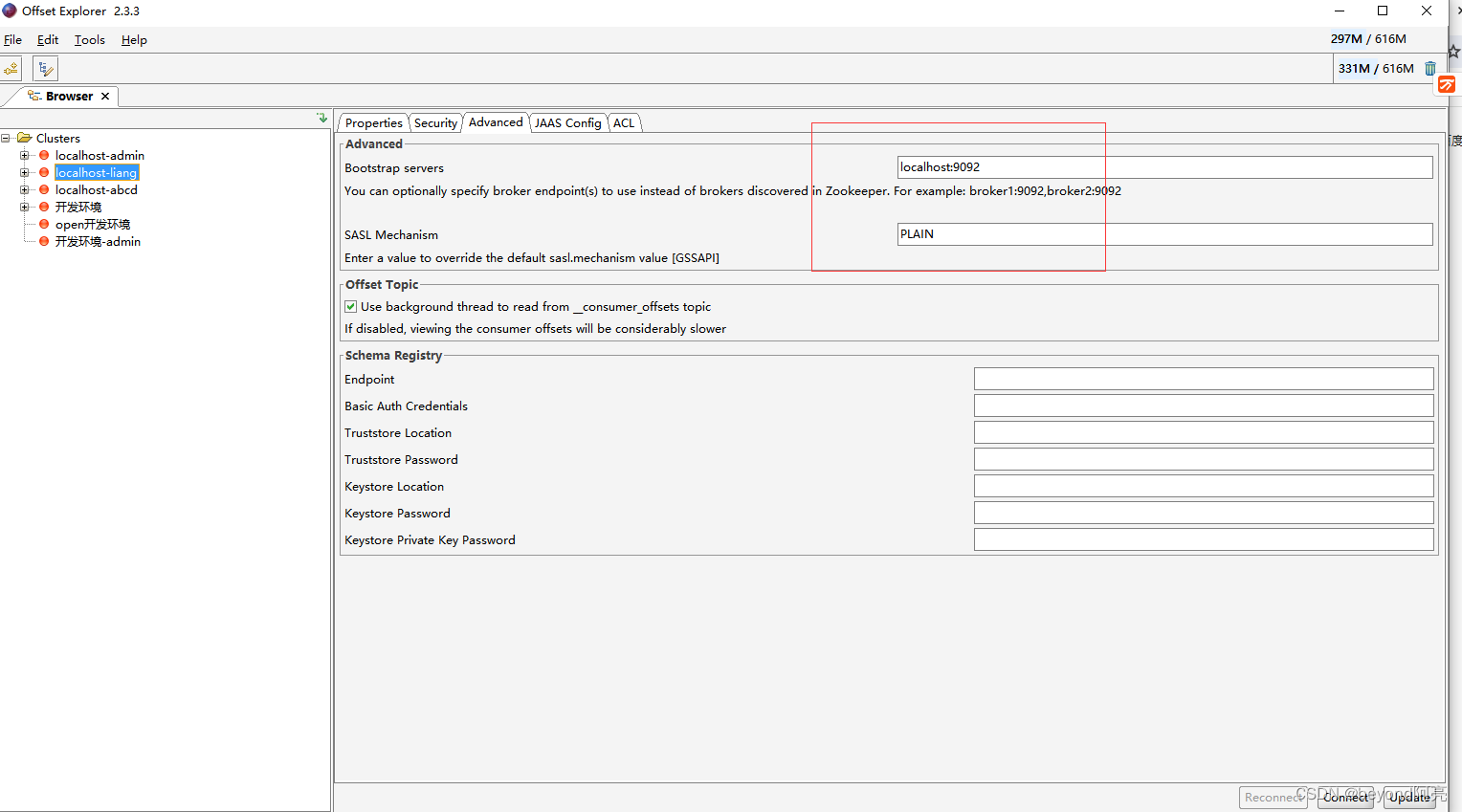
Task: Close the Browser tab with its X
Action: 105,96
